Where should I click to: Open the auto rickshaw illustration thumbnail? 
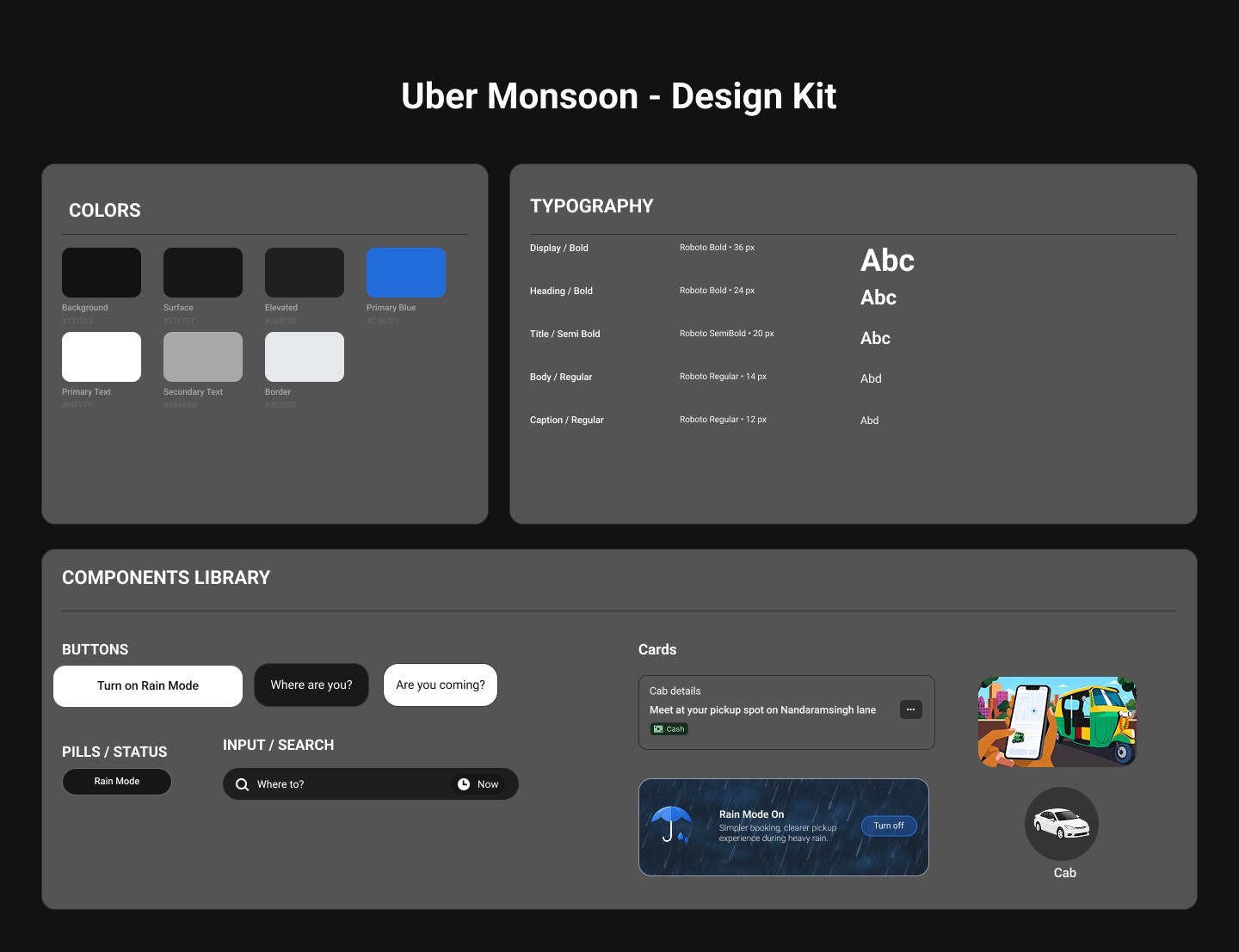(x=1057, y=722)
